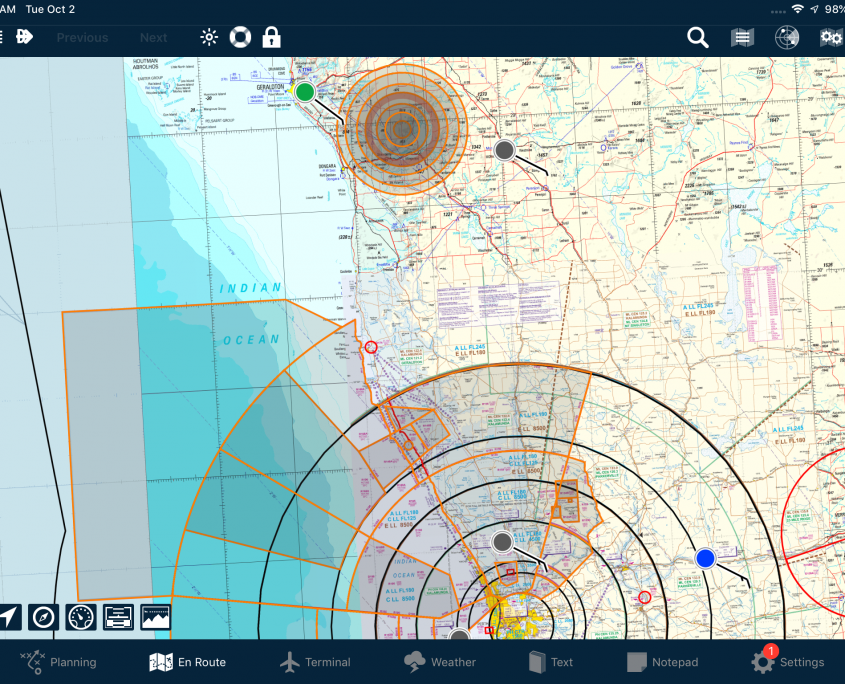Image resolution: width=845 pixels, height=684 pixels.
Task: Select the green waypoint marker at Geraldton
Action: pos(305,92)
